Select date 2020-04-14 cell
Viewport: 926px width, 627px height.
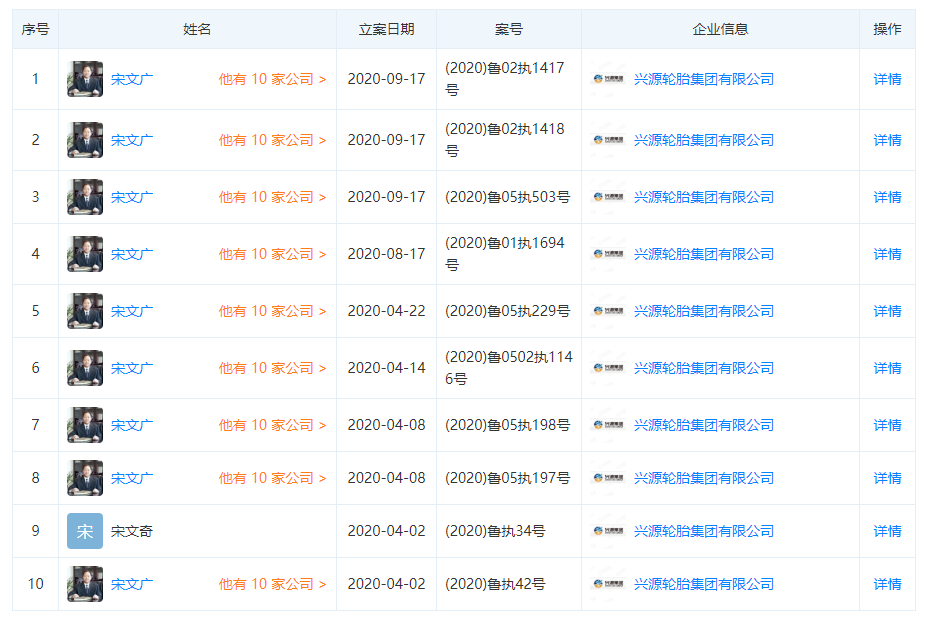[386, 368]
